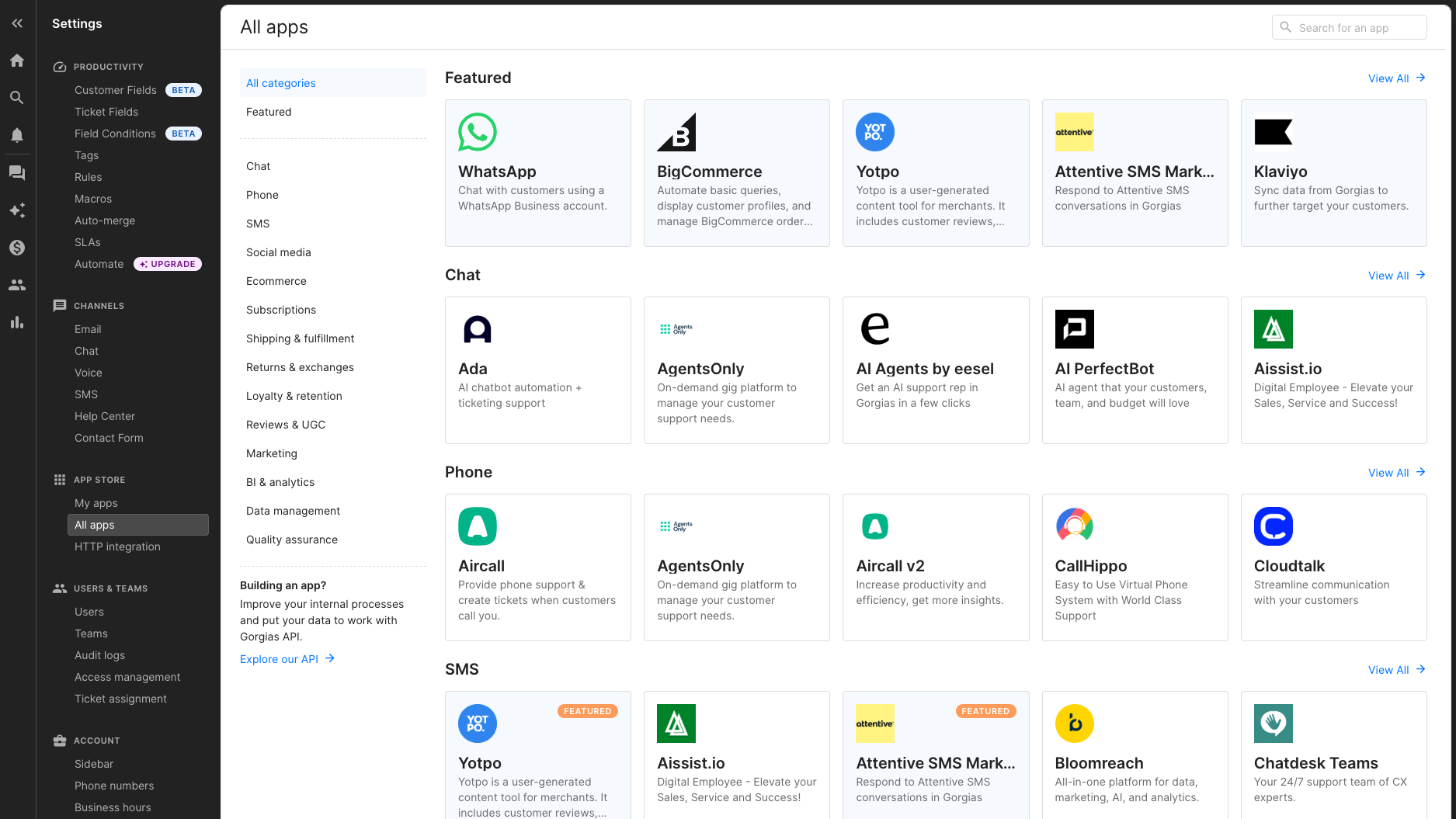Click the Yotpo logo in Featured
This screenshot has height=819, width=1456.
875,132
